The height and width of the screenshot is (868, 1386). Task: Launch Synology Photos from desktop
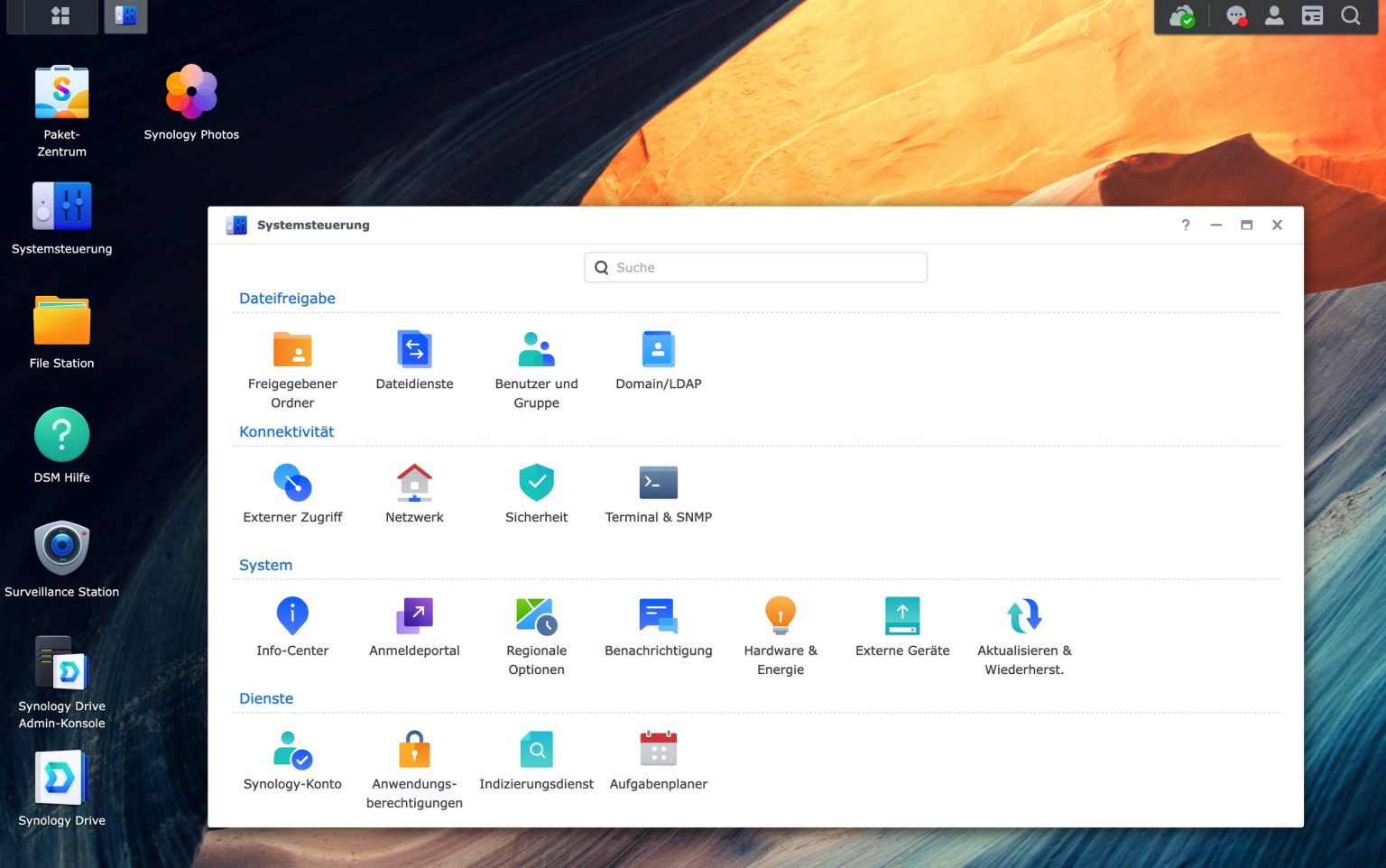[x=191, y=103]
